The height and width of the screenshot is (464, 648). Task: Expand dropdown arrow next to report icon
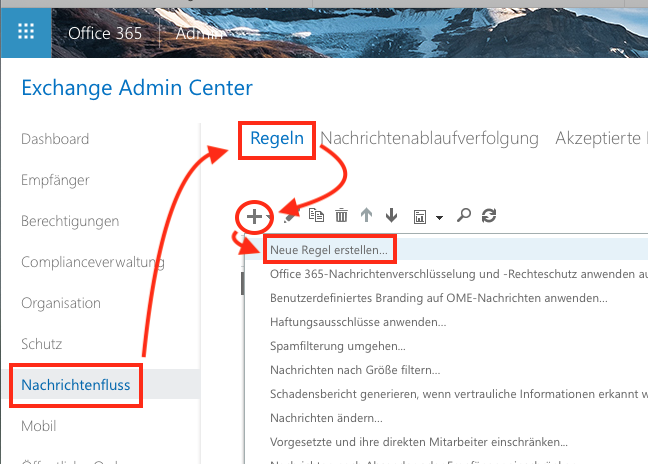439,217
